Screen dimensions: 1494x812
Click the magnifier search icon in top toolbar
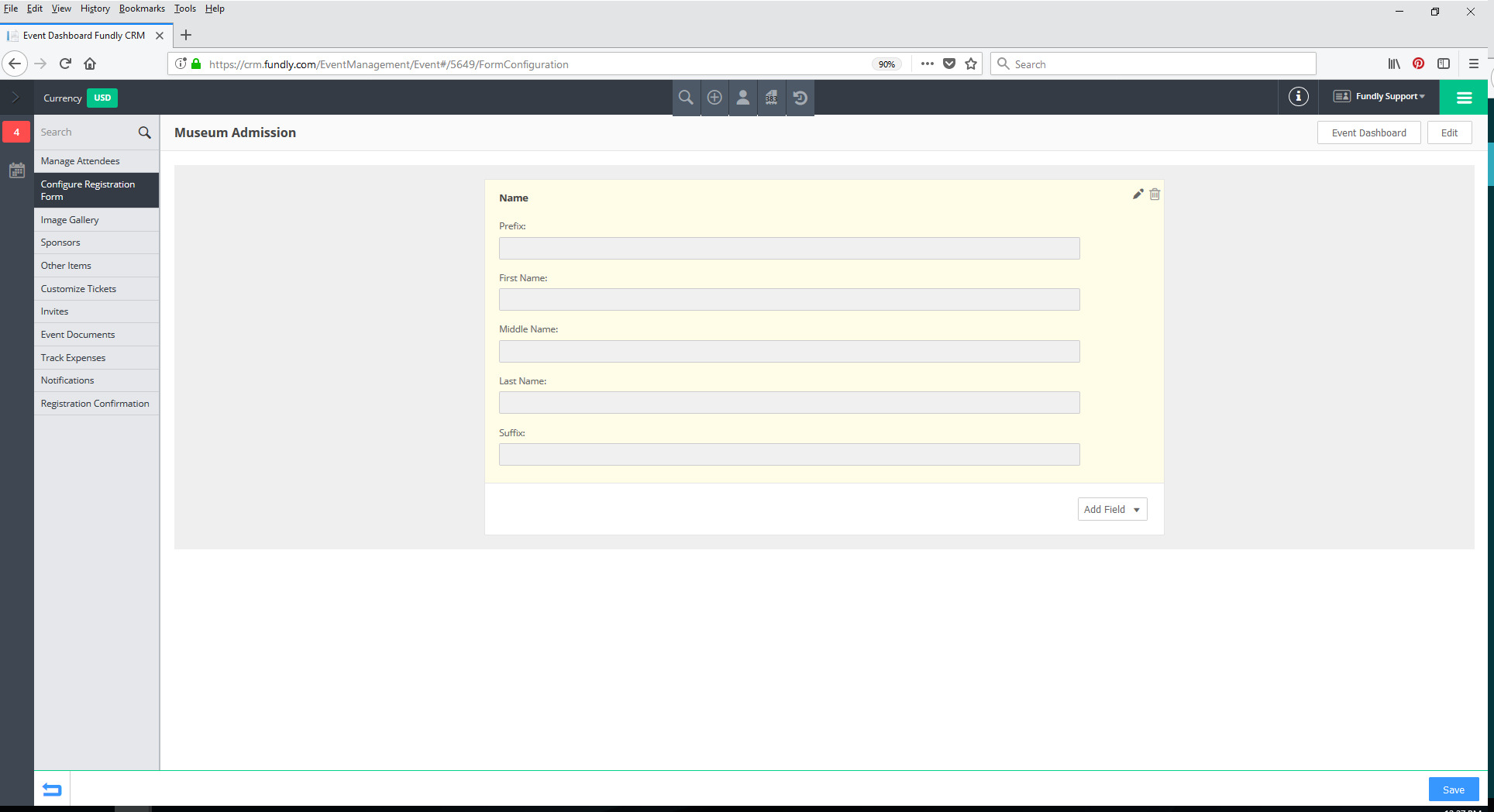pos(686,98)
